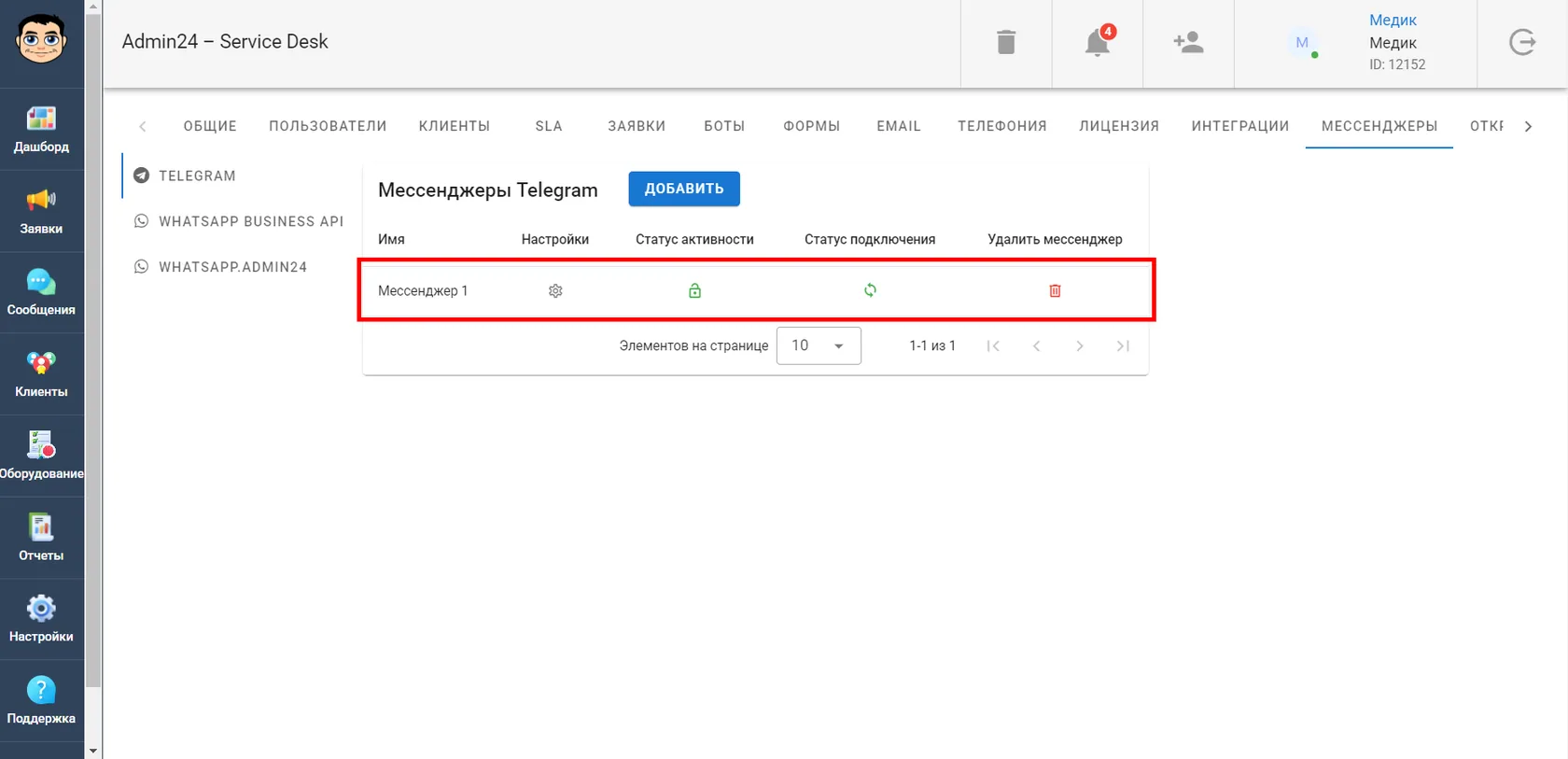Open the Сообщения sidebar section
Viewport: 1568px width, 759px height.
pos(41,292)
